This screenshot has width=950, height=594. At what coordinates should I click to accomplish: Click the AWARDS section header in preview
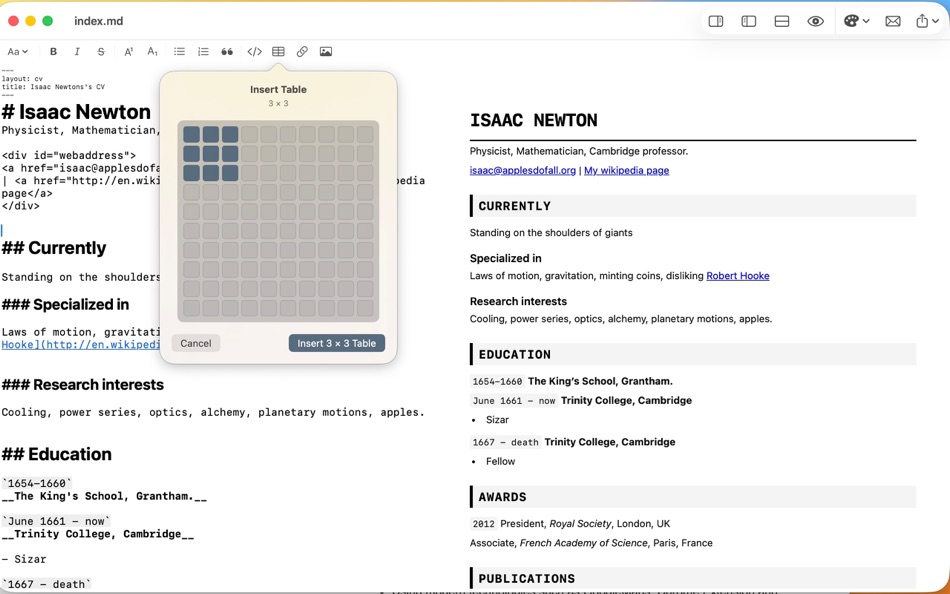click(x=693, y=497)
